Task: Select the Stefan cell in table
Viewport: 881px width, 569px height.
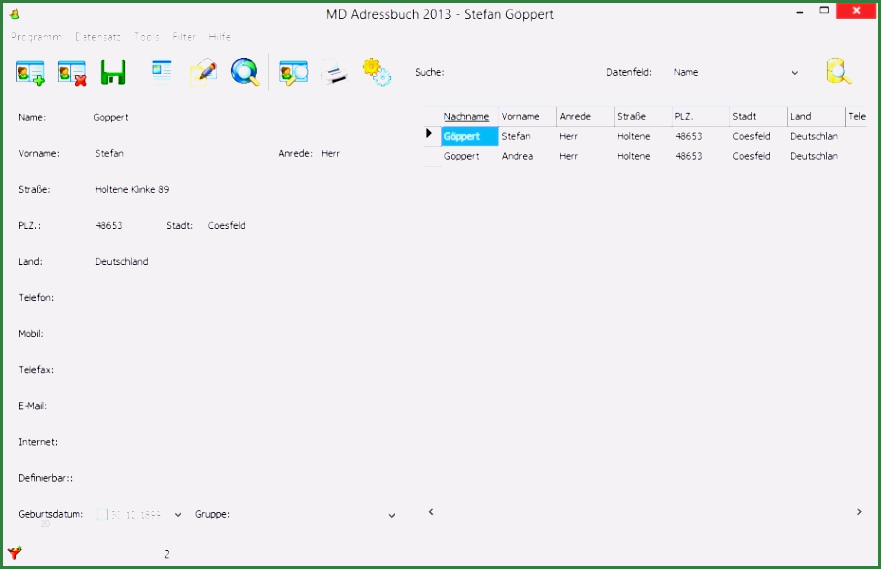Action: (527, 136)
